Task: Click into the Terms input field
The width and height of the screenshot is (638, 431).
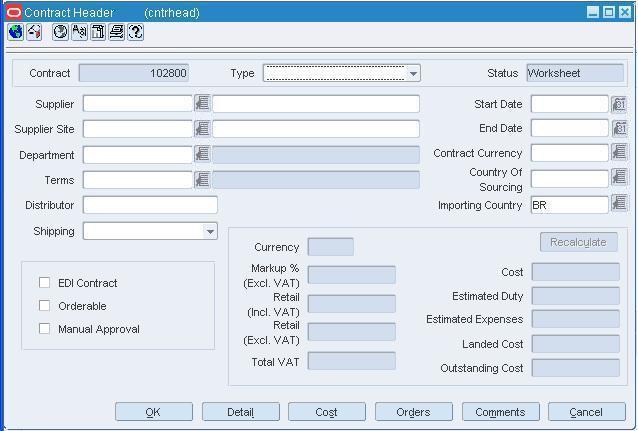Action: 138,179
